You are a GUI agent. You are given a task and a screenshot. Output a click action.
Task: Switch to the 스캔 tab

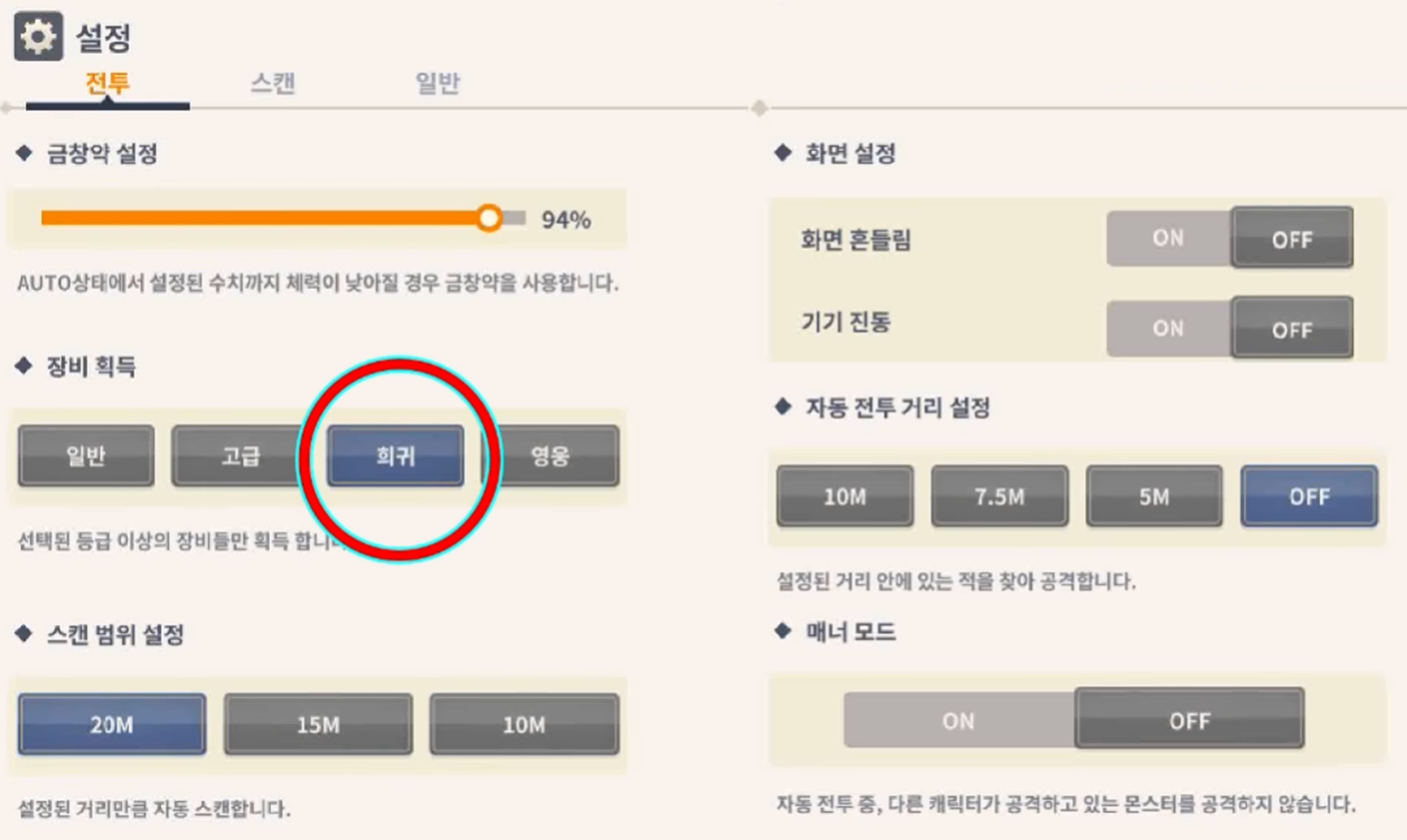click(273, 83)
